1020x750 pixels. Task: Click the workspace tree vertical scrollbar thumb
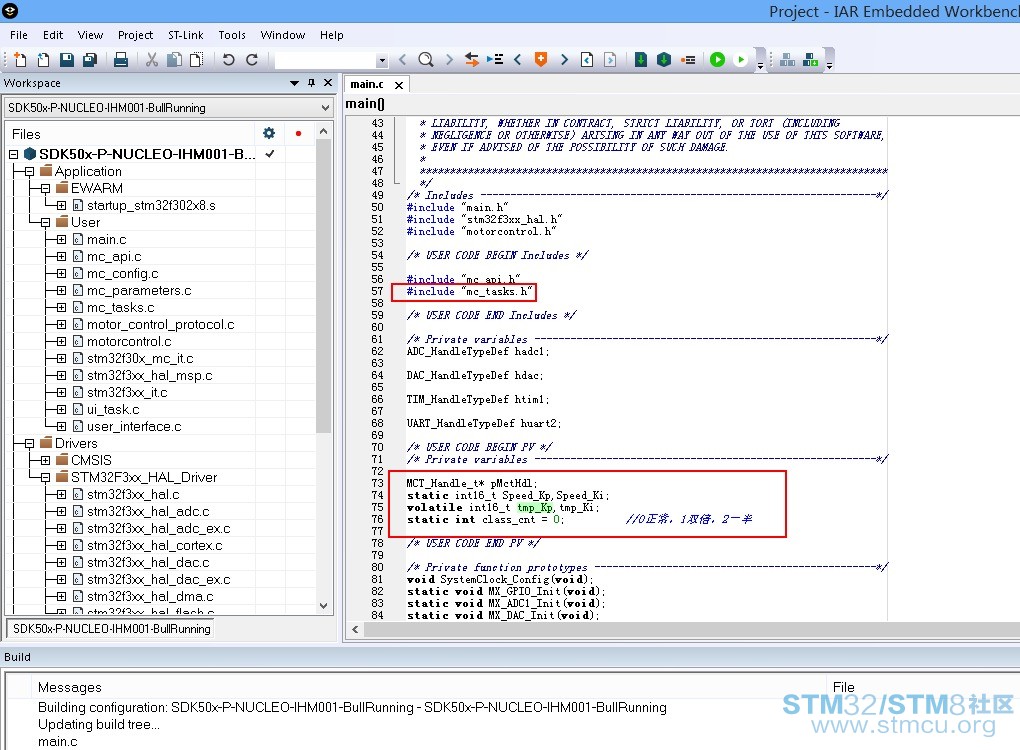click(323, 286)
